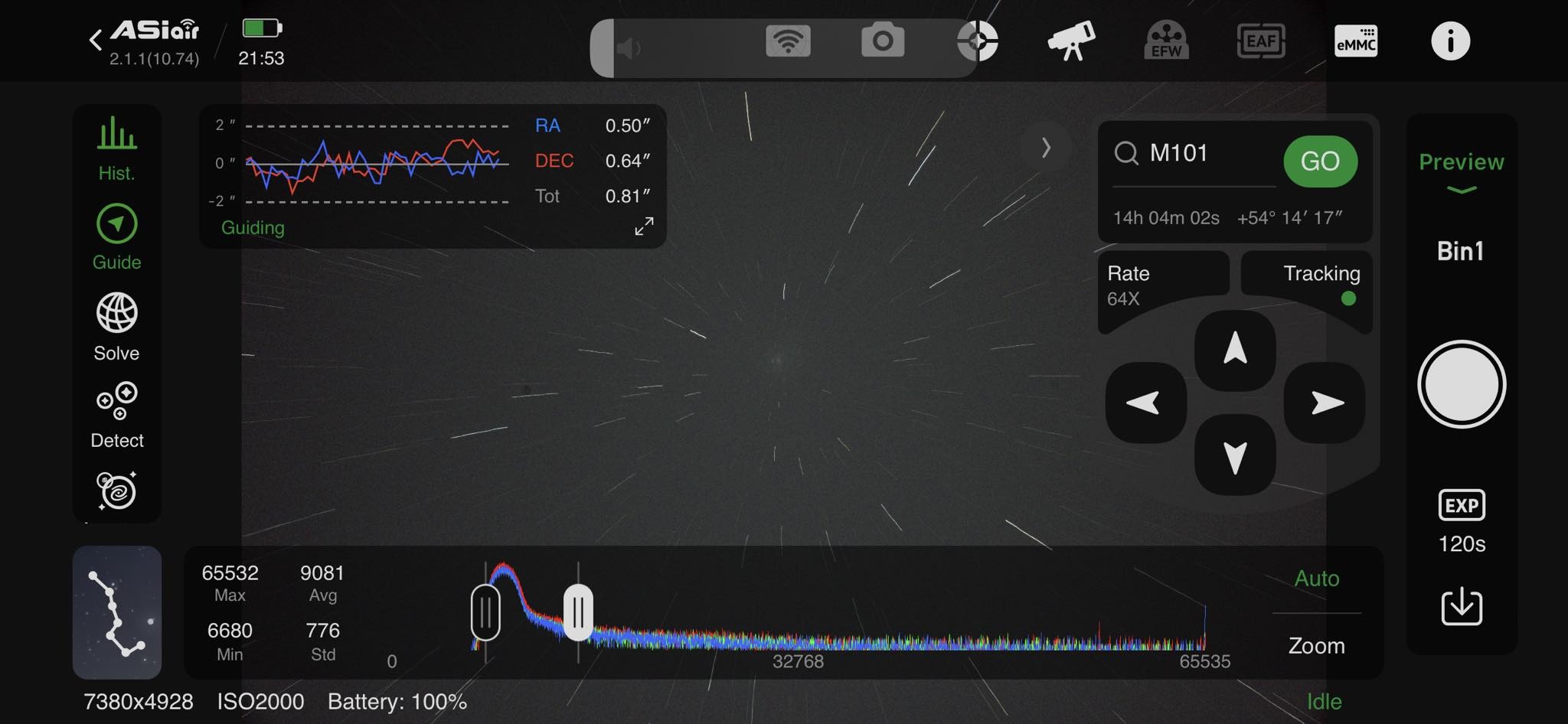Tap the download save image icon
This screenshot has height=724, width=1568.
point(1462,606)
